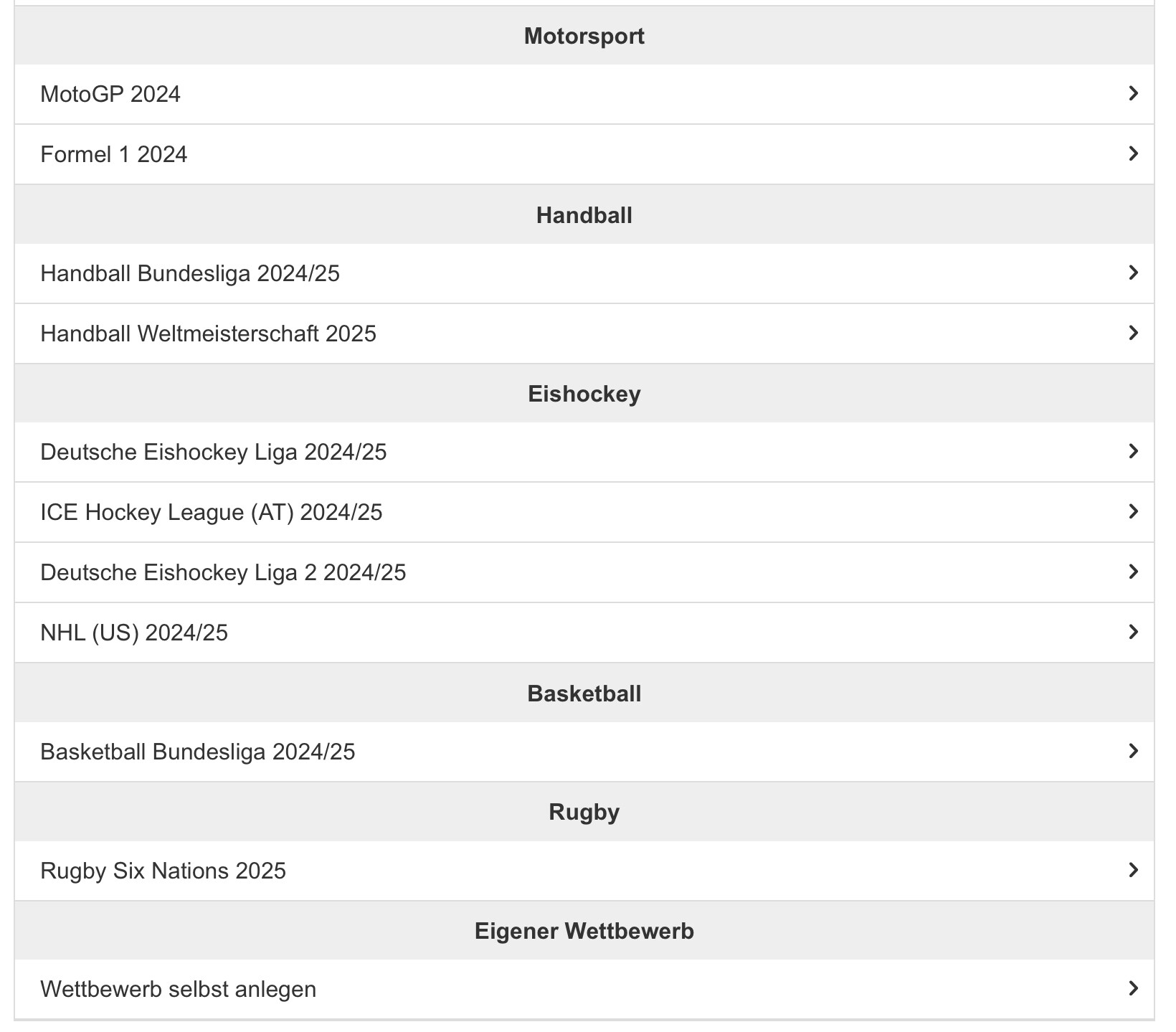Select ICE Hockey League (AT) 2024/25

pos(212,512)
